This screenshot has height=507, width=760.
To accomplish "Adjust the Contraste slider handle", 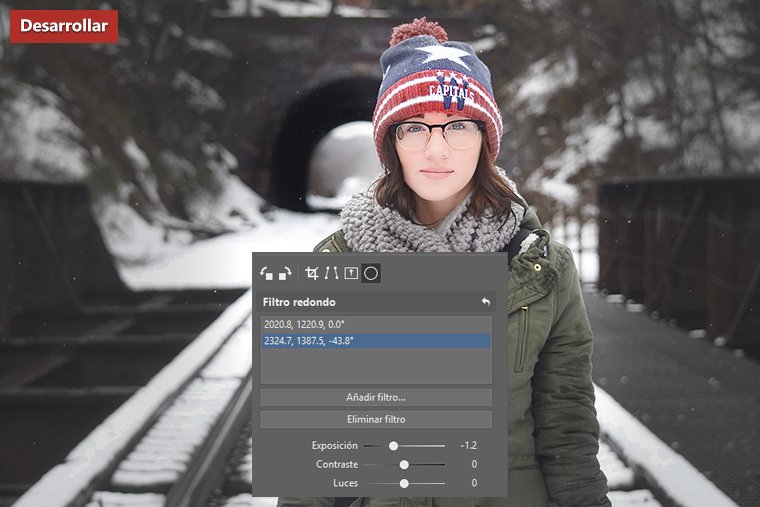I will point(404,464).
